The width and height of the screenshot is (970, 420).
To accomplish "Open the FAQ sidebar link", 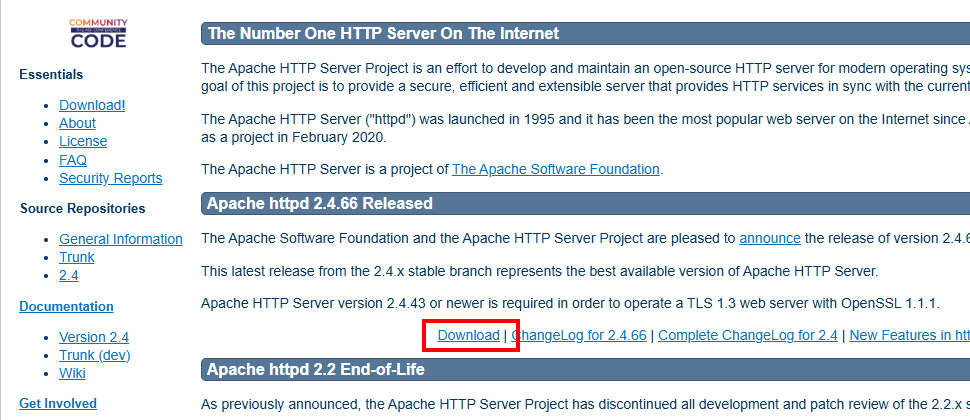I will (73, 160).
